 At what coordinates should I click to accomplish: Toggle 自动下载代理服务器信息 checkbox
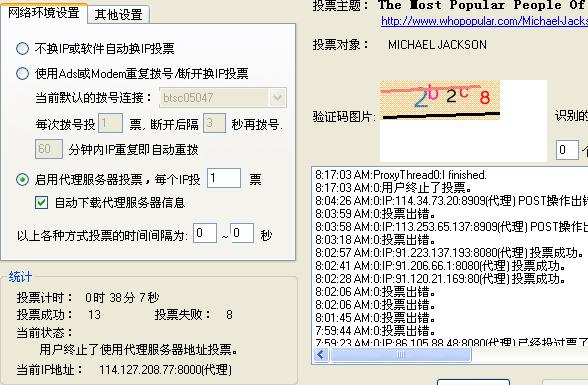click(x=41, y=203)
